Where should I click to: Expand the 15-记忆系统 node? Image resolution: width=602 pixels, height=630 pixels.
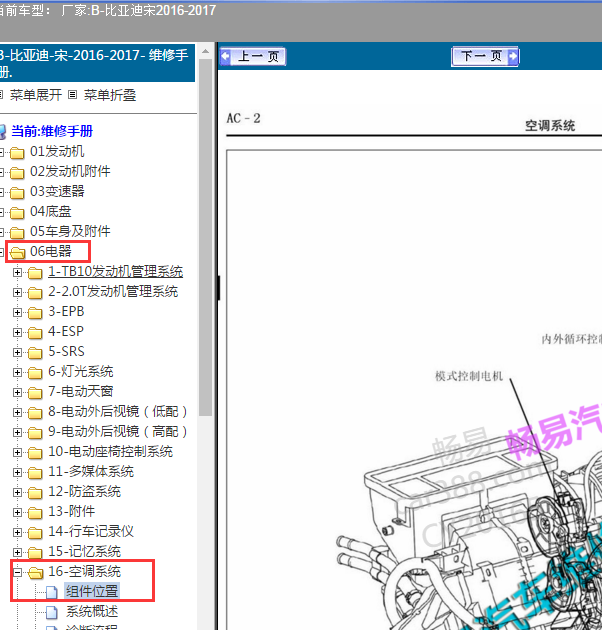click(17, 552)
